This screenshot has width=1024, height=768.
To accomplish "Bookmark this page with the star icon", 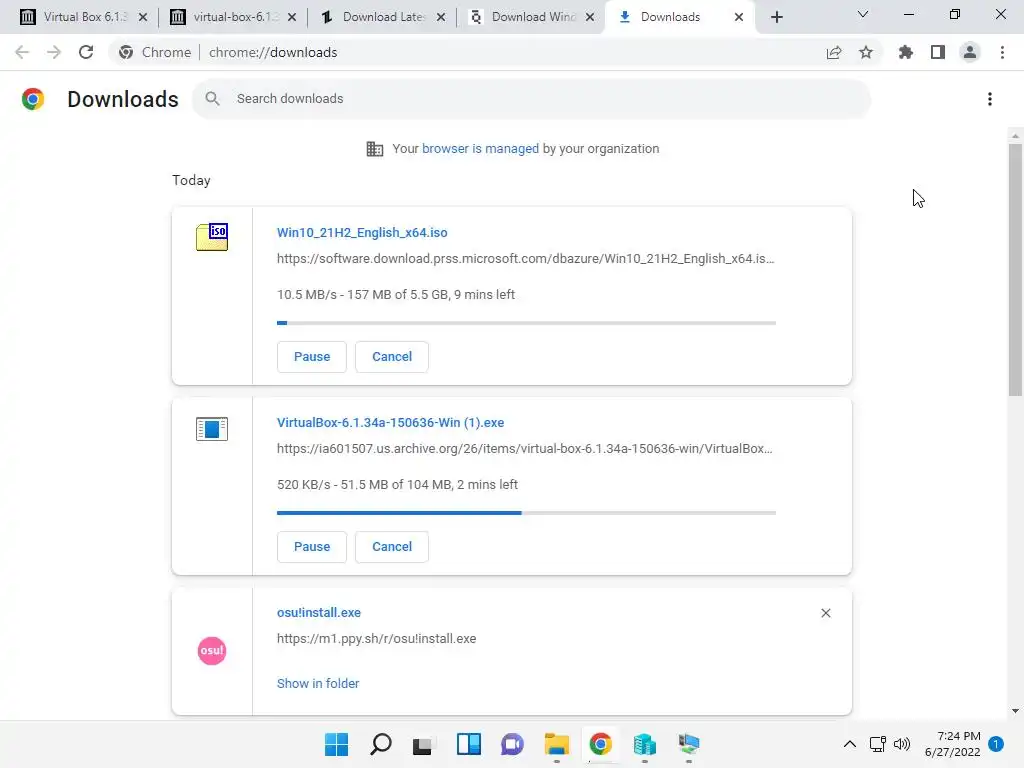I will point(866,52).
